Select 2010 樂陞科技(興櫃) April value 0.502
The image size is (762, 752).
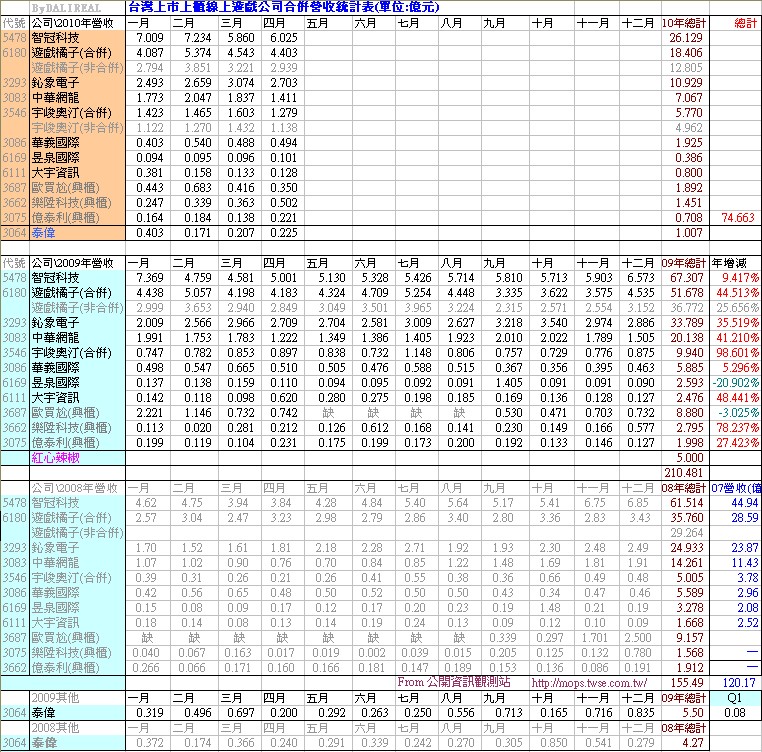(x=283, y=203)
